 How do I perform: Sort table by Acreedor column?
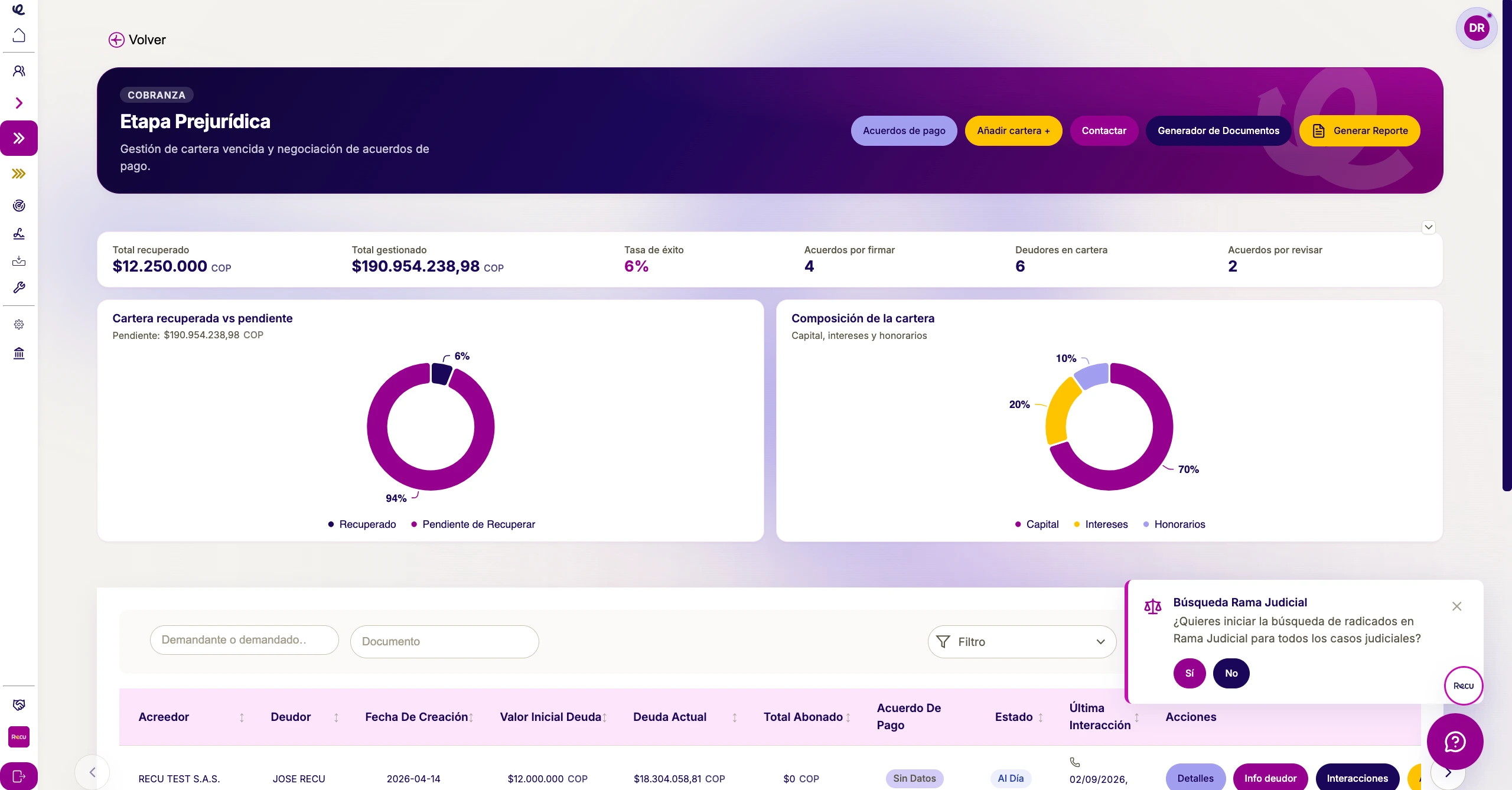click(242, 717)
